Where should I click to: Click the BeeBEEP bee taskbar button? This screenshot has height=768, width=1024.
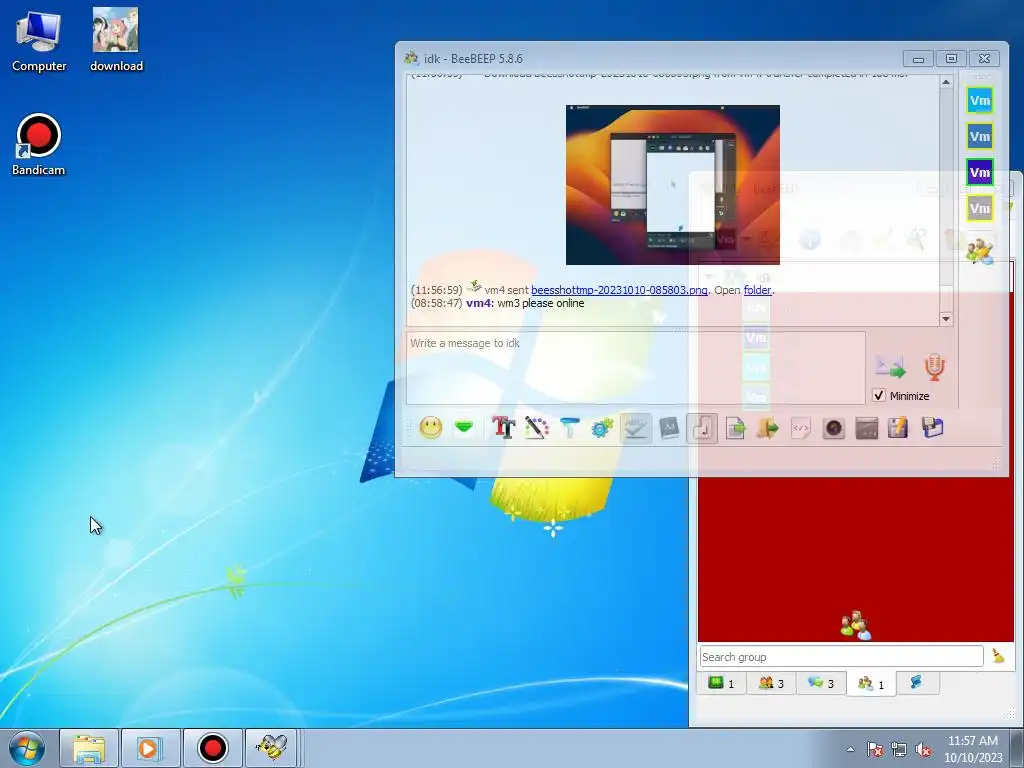click(272, 748)
